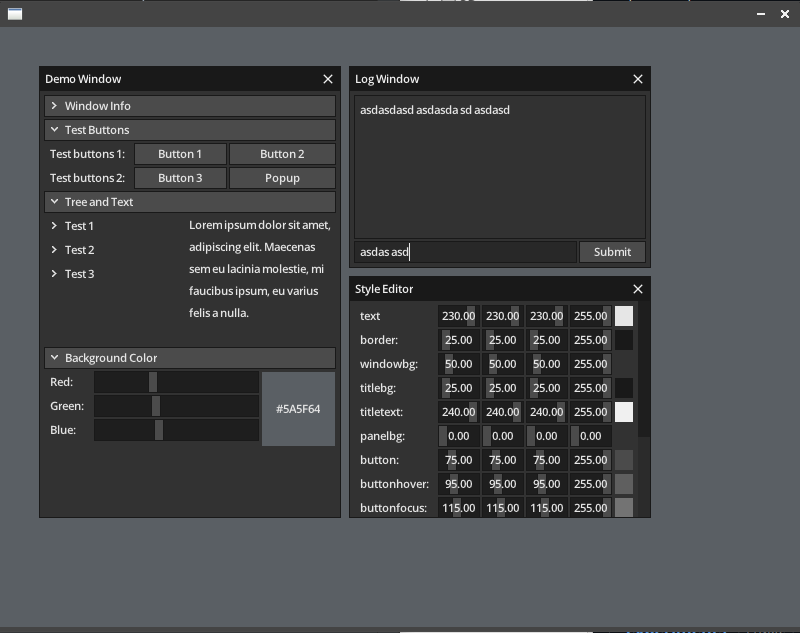Viewport: 800px width, 633px height.
Task: Click Button 3
Action: (180, 178)
